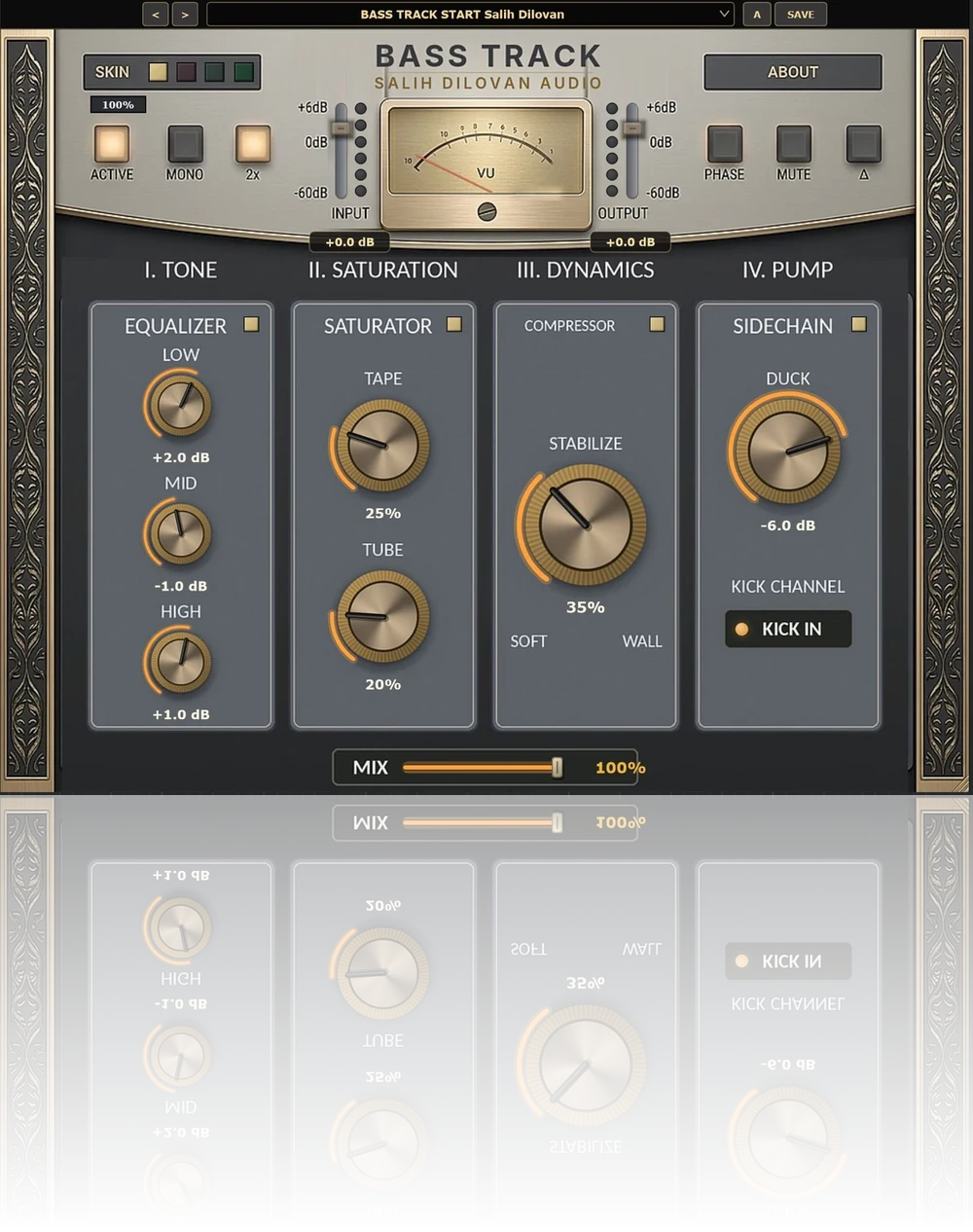Viewport: 973px width, 1232px height.
Task: Click the BASS TRACK title logo
Action: (x=487, y=56)
